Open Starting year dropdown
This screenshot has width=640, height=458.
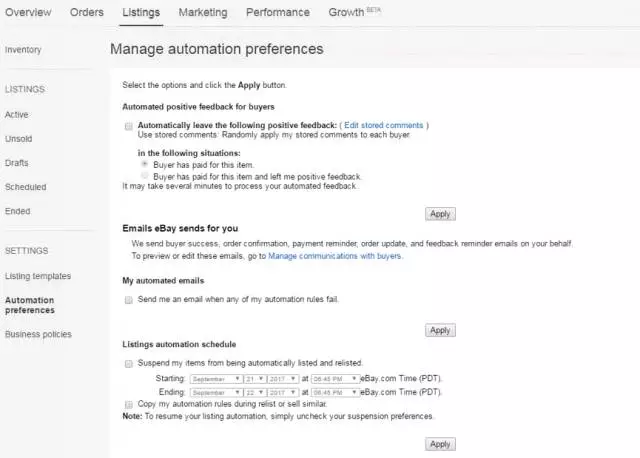click(283, 379)
